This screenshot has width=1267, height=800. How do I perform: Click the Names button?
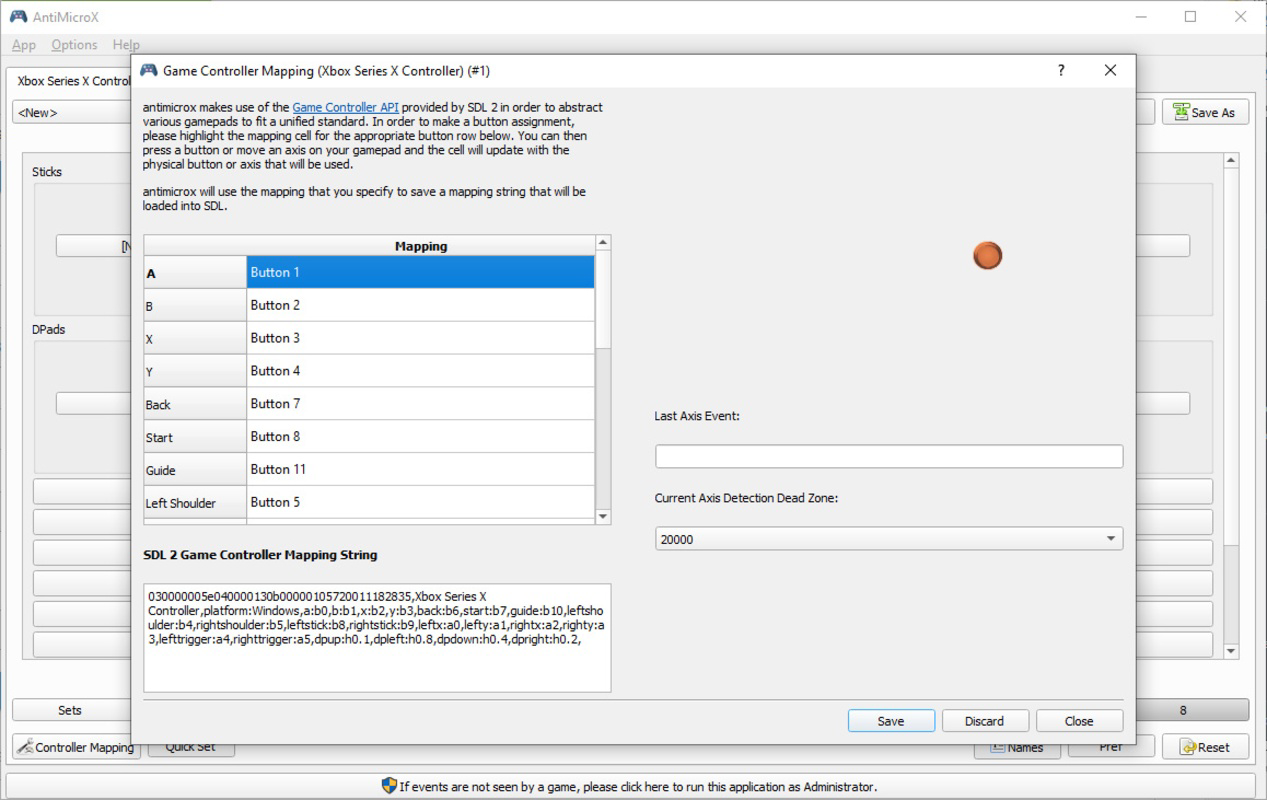[1017, 748]
